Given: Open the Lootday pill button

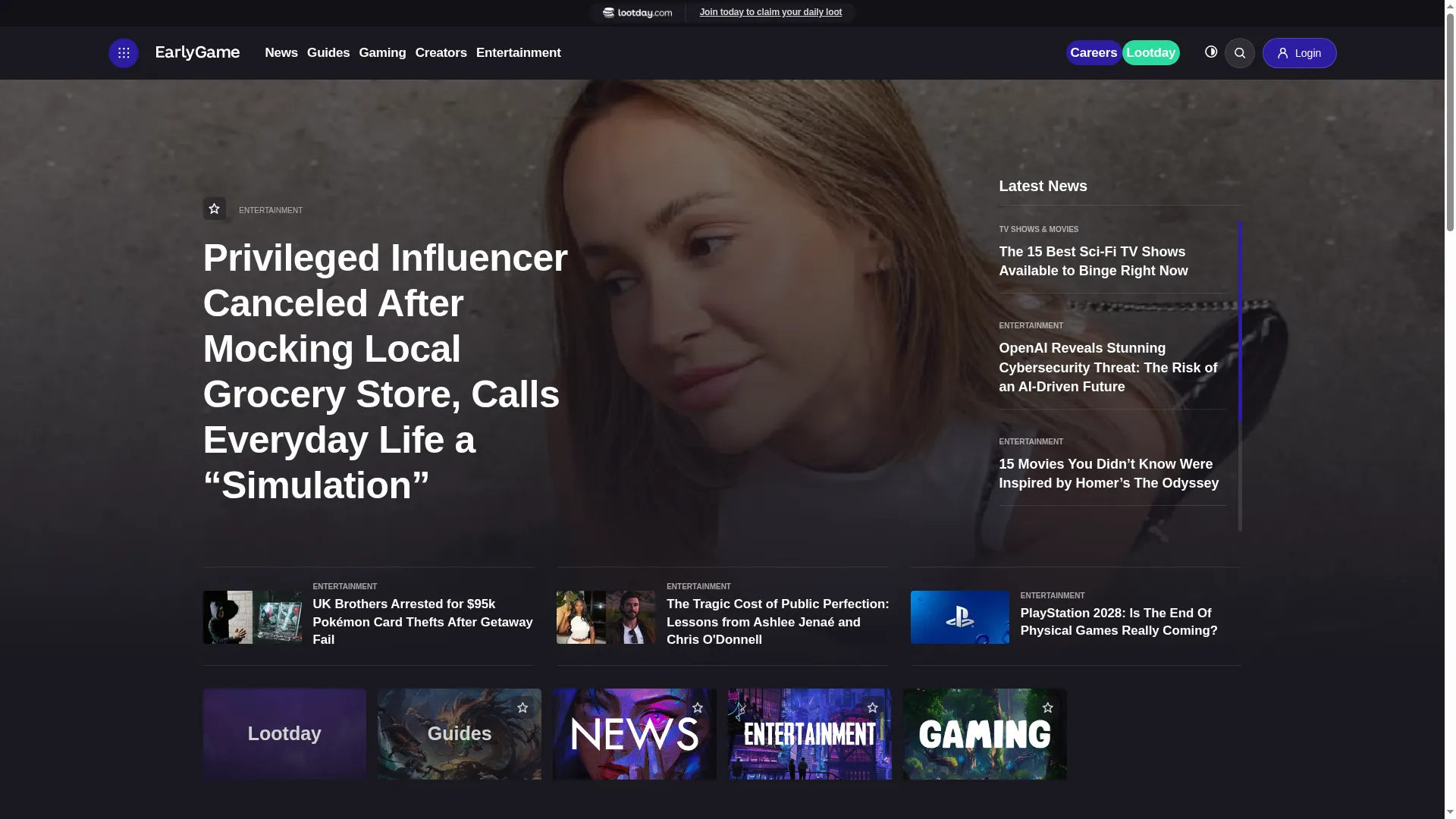Looking at the screenshot, I should pyautogui.click(x=1150, y=53).
